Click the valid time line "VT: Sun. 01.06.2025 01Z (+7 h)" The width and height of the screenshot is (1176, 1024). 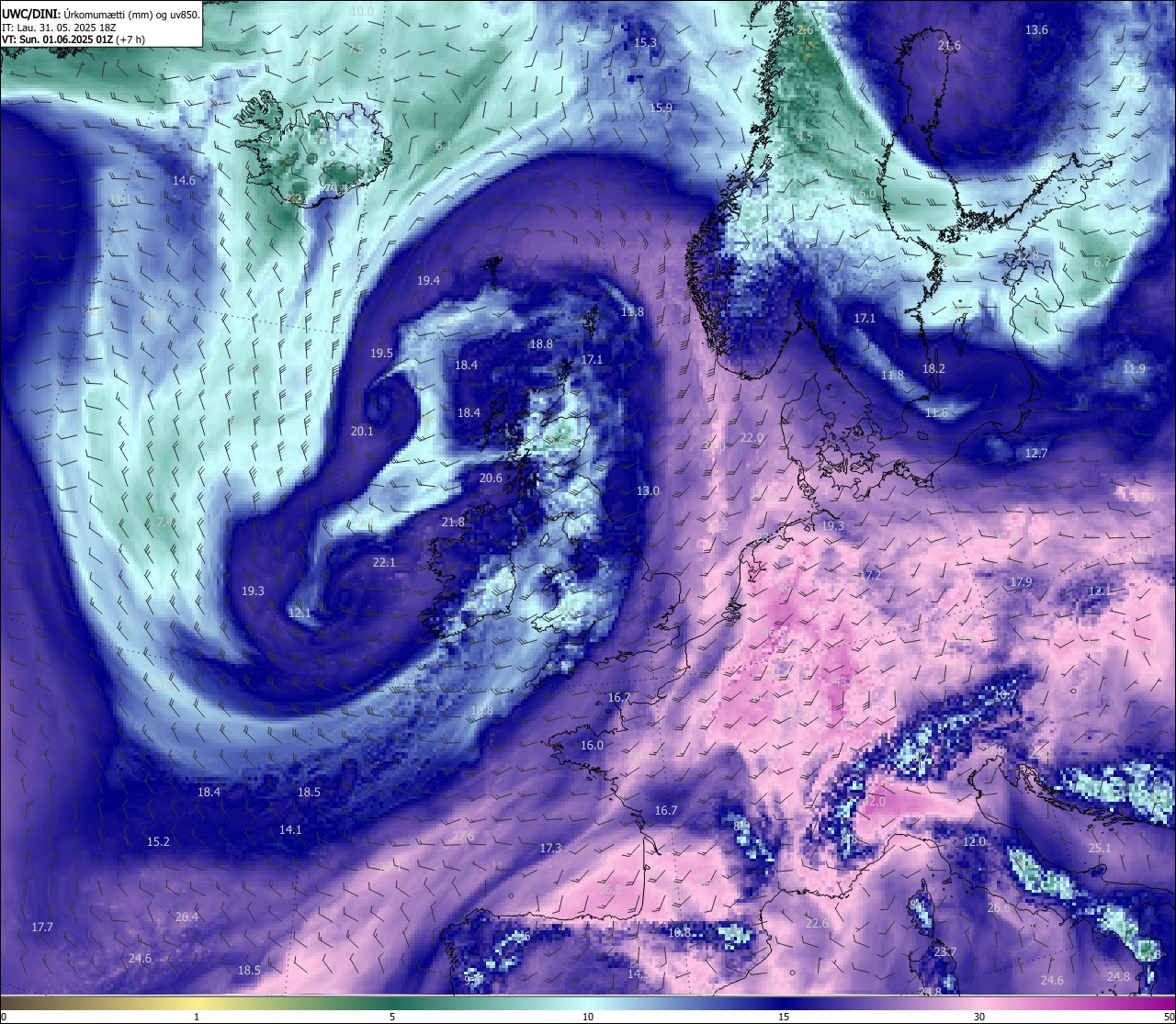pos(73,39)
